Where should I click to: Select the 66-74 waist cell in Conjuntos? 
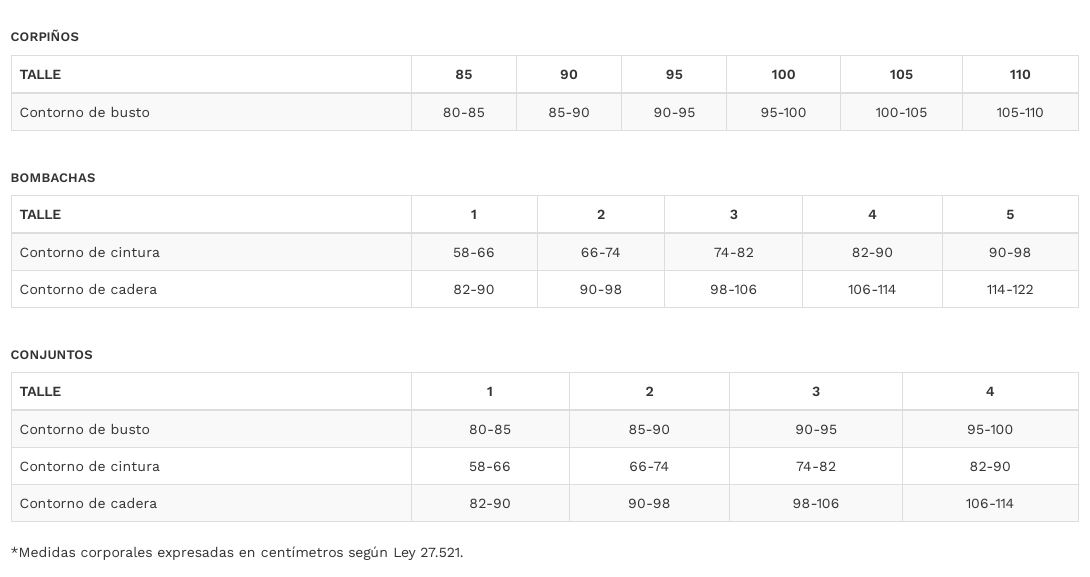click(649, 467)
